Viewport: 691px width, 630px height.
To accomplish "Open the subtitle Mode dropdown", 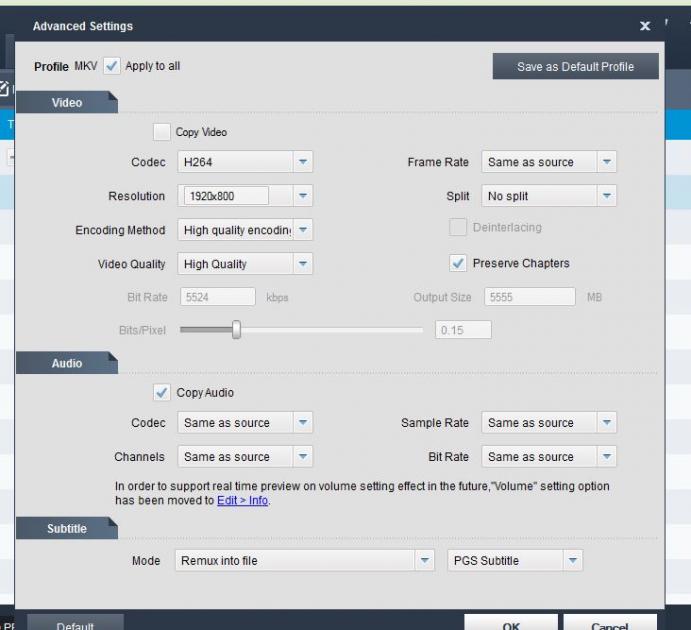I will (x=425, y=561).
